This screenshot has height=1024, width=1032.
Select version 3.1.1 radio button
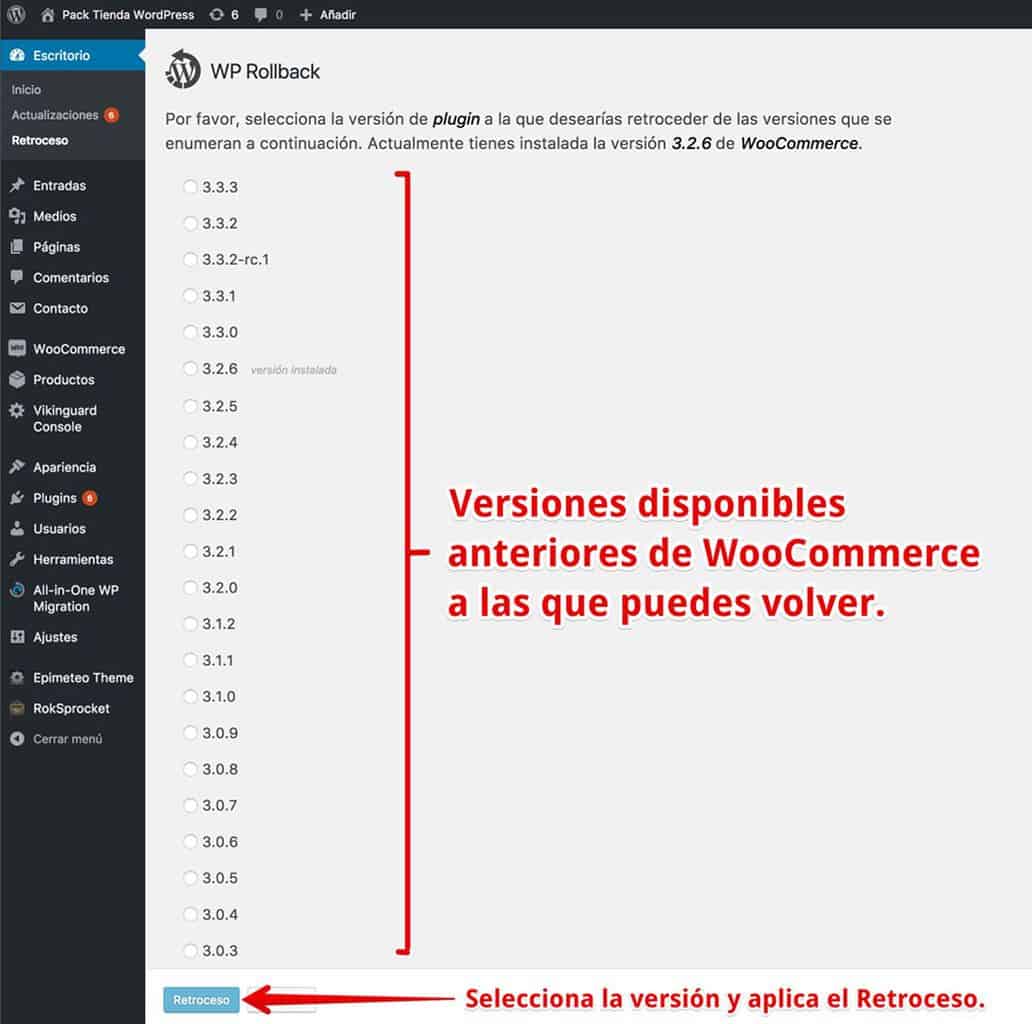[x=190, y=660]
